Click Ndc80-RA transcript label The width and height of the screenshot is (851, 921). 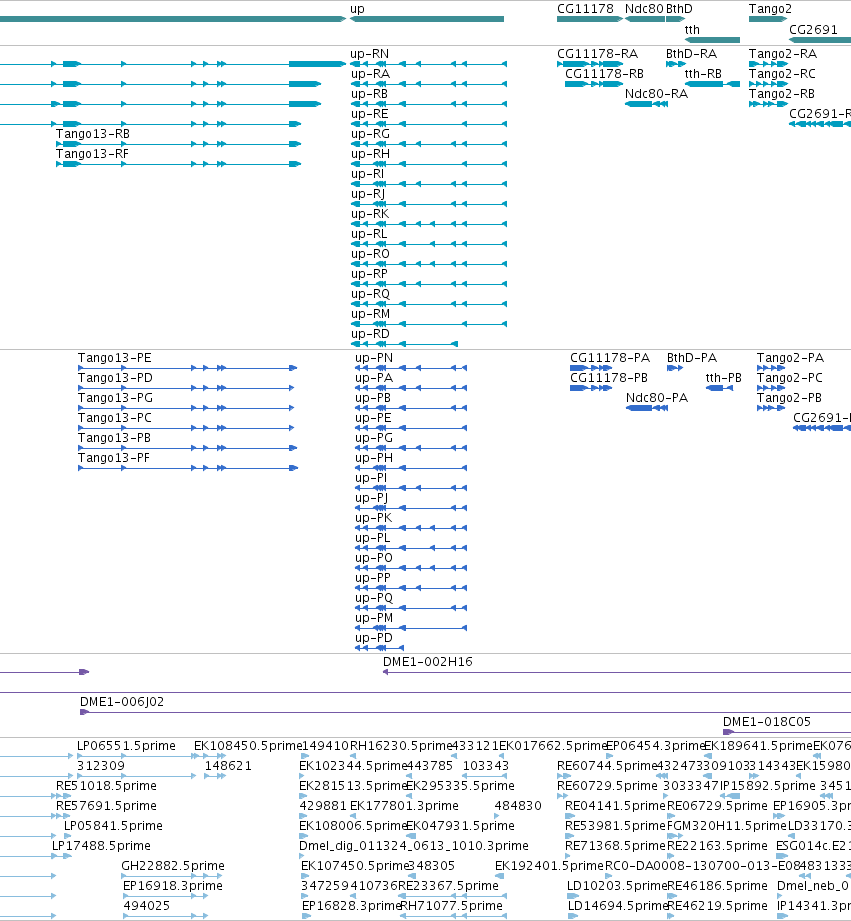(656, 94)
